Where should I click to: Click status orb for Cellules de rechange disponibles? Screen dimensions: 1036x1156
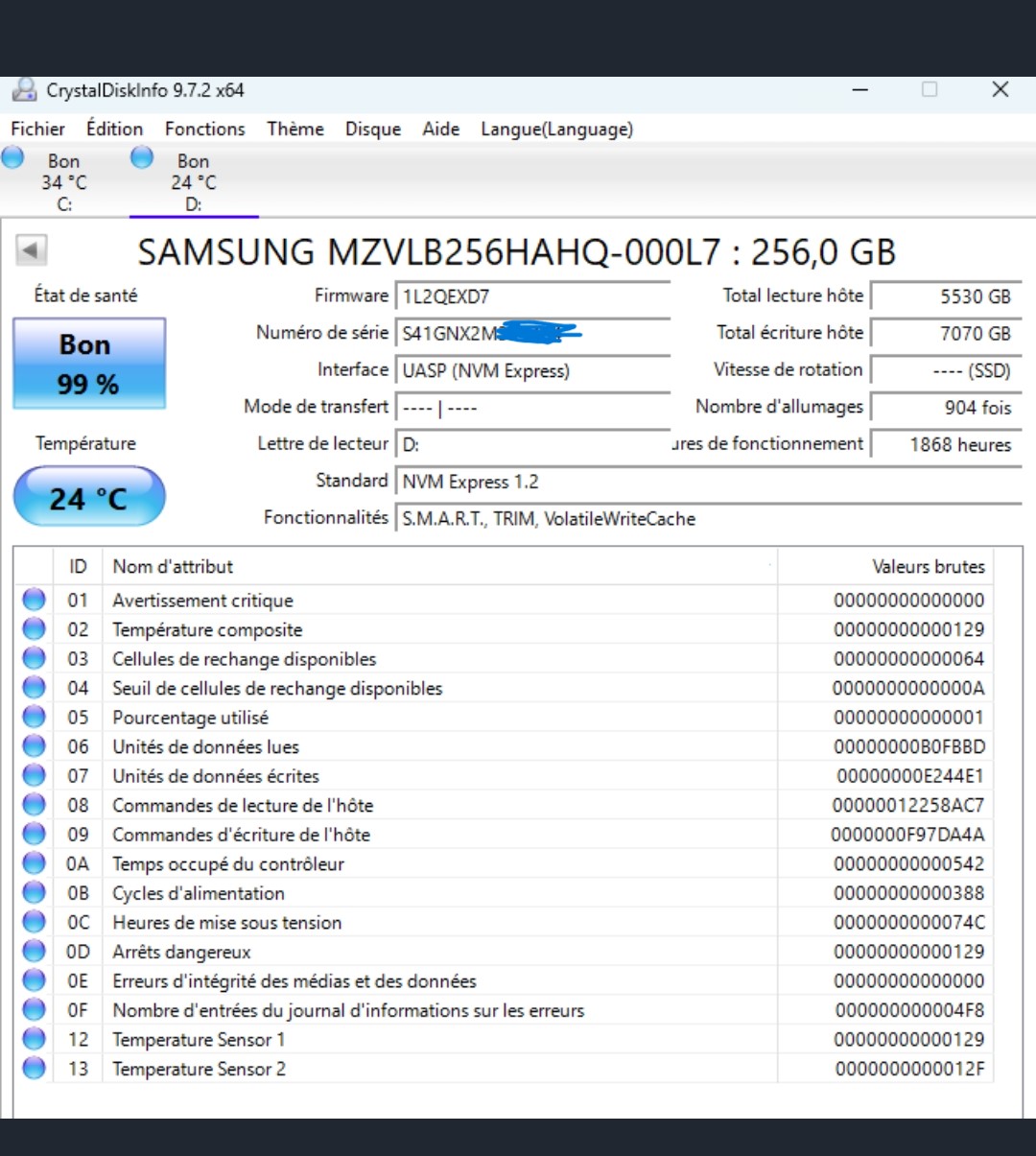[x=35, y=658]
